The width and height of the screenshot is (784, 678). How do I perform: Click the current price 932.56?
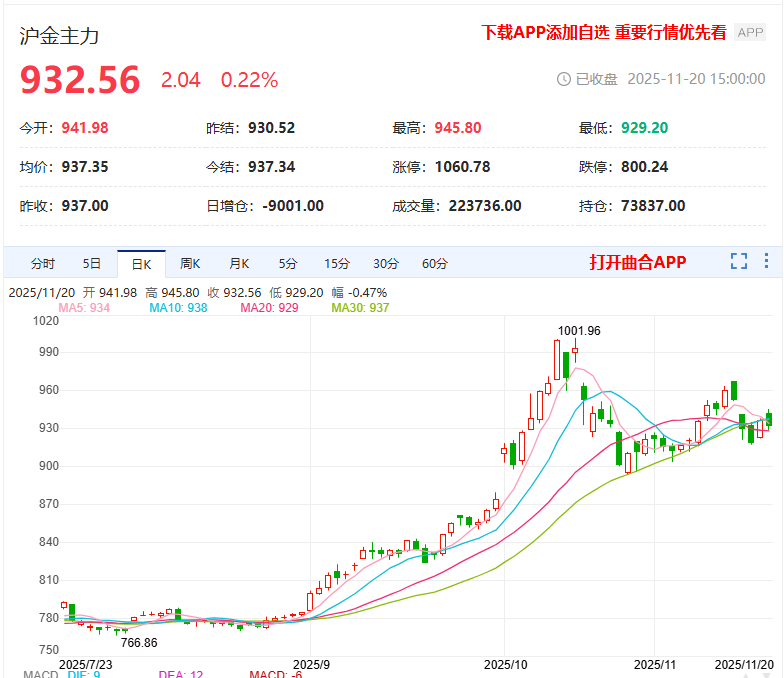[80, 80]
